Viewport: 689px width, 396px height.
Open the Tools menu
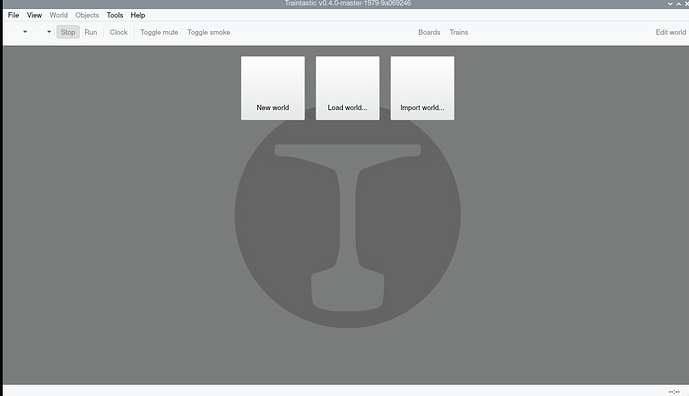point(115,15)
